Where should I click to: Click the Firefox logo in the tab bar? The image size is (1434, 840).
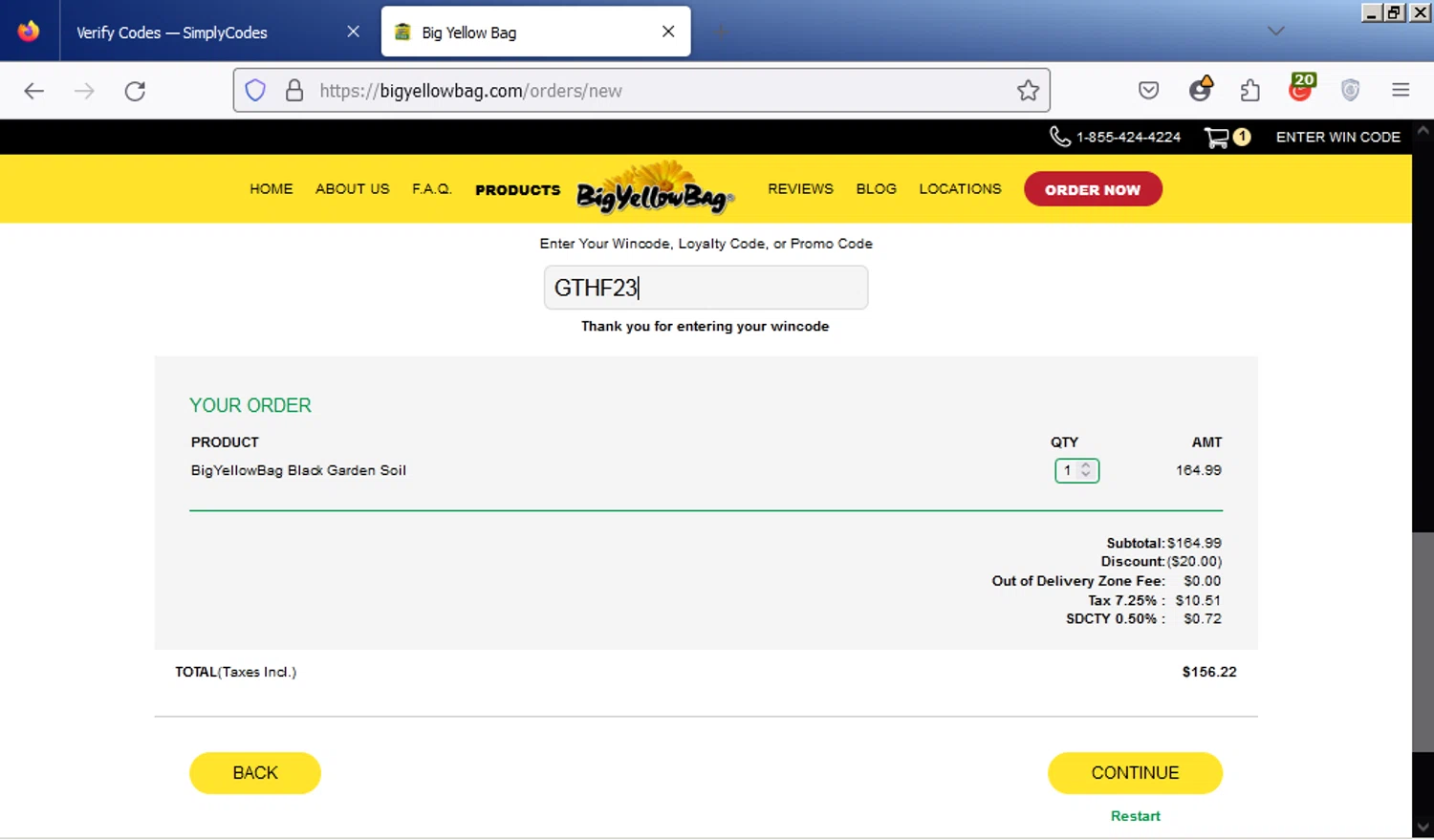point(29,32)
